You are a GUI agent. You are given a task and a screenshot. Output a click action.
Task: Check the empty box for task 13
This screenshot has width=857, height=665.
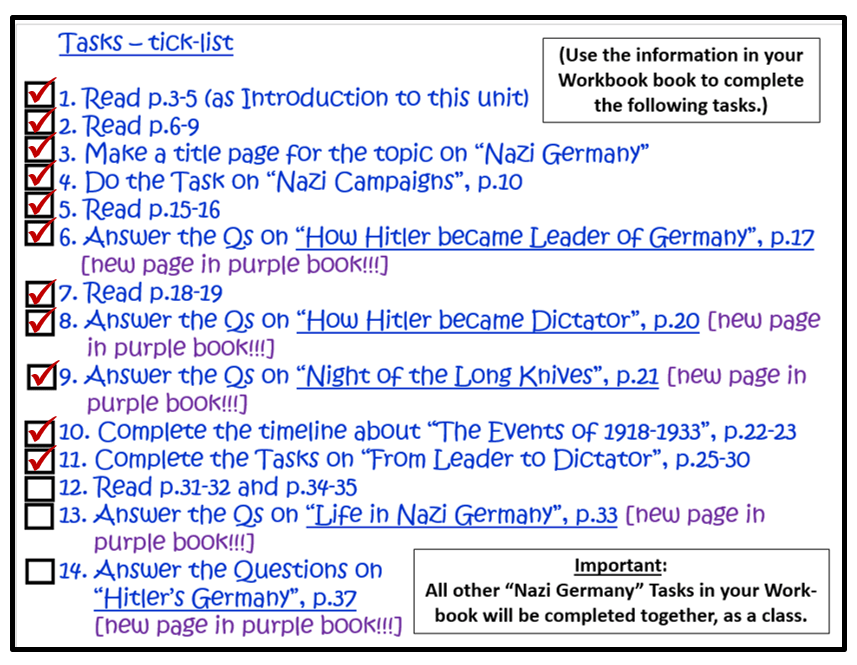click(40, 516)
